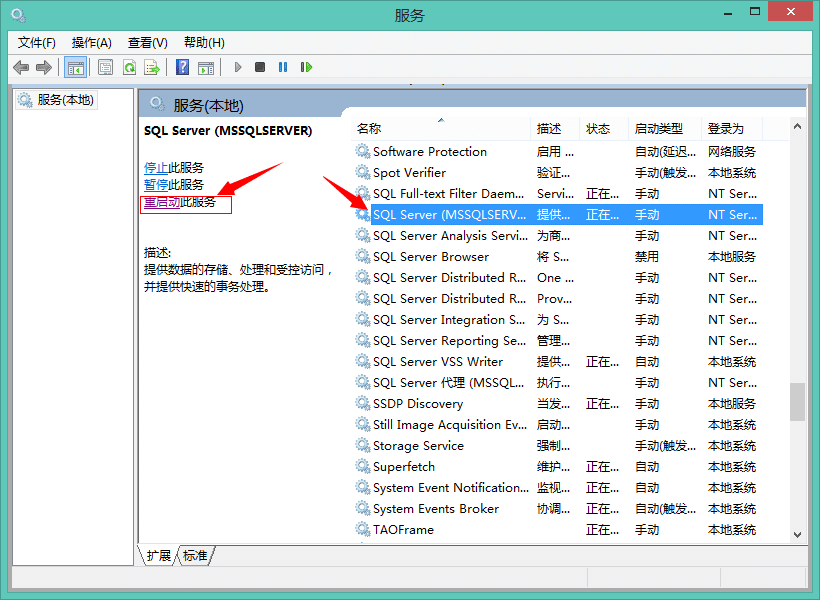Select the Software Protection service
The height and width of the screenshot is (600, 820).
pyautogui.click(x=559, y=151)
